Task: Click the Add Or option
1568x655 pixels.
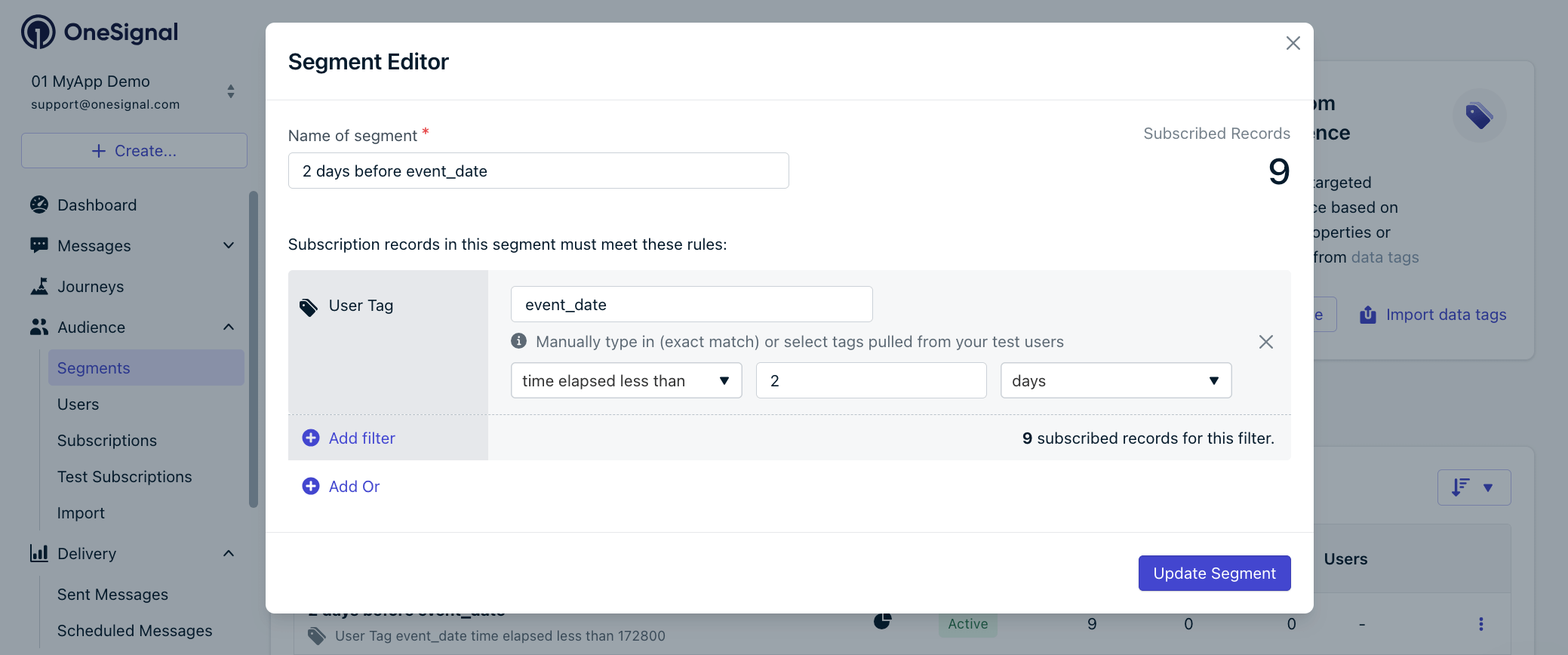Action: tap(341, 486)
